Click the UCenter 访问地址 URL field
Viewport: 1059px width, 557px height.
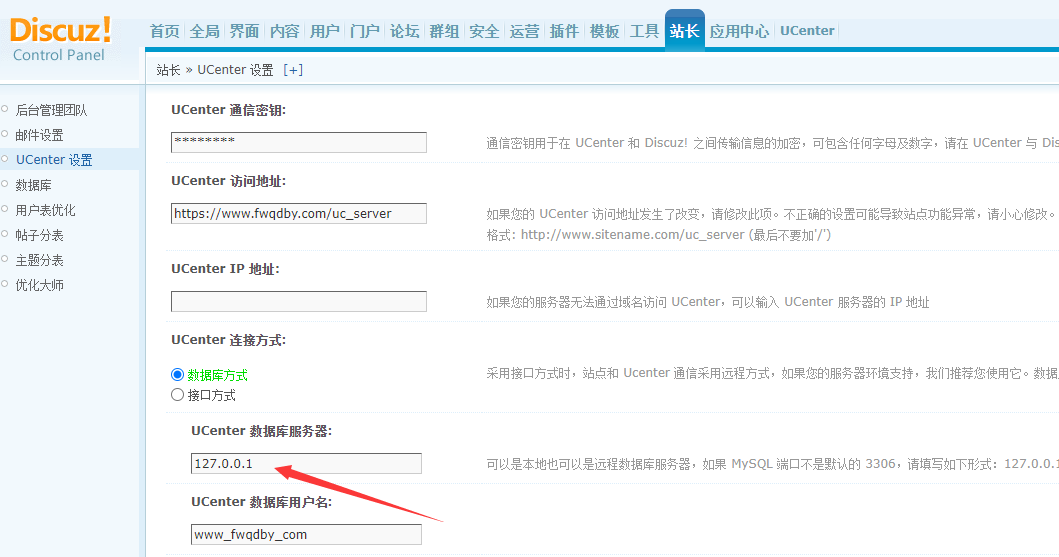[299, 213]
